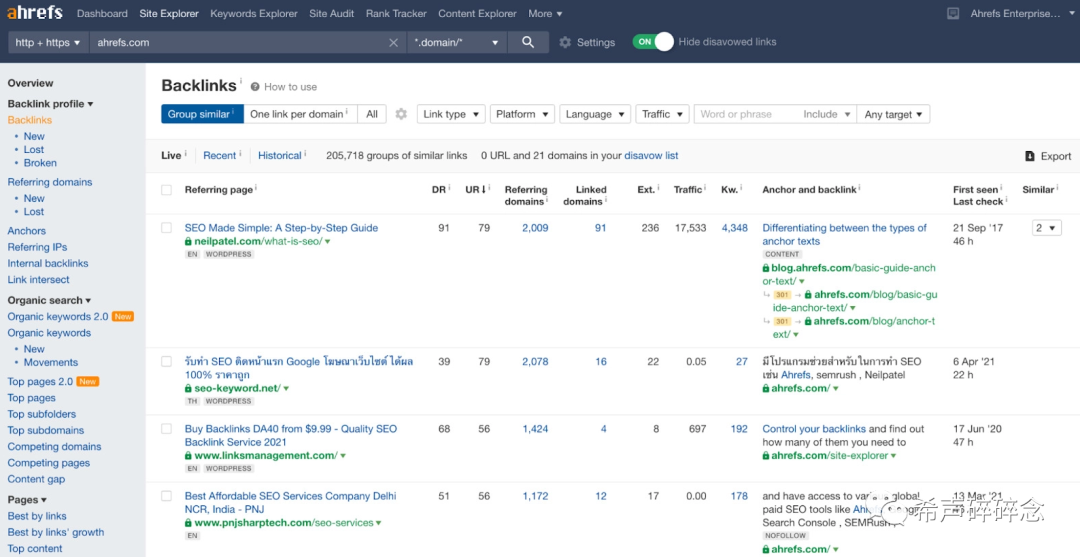The image size is (1080, 557).
Task: Tick the select-all checkbox in table header
Action: [x=167, y=190]
